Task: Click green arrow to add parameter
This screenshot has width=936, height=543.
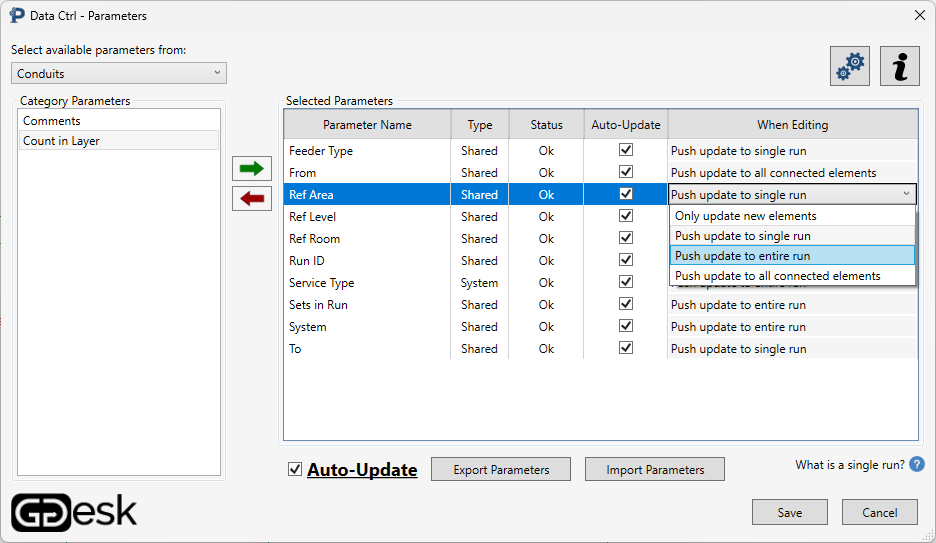Action: click(252, 169)
